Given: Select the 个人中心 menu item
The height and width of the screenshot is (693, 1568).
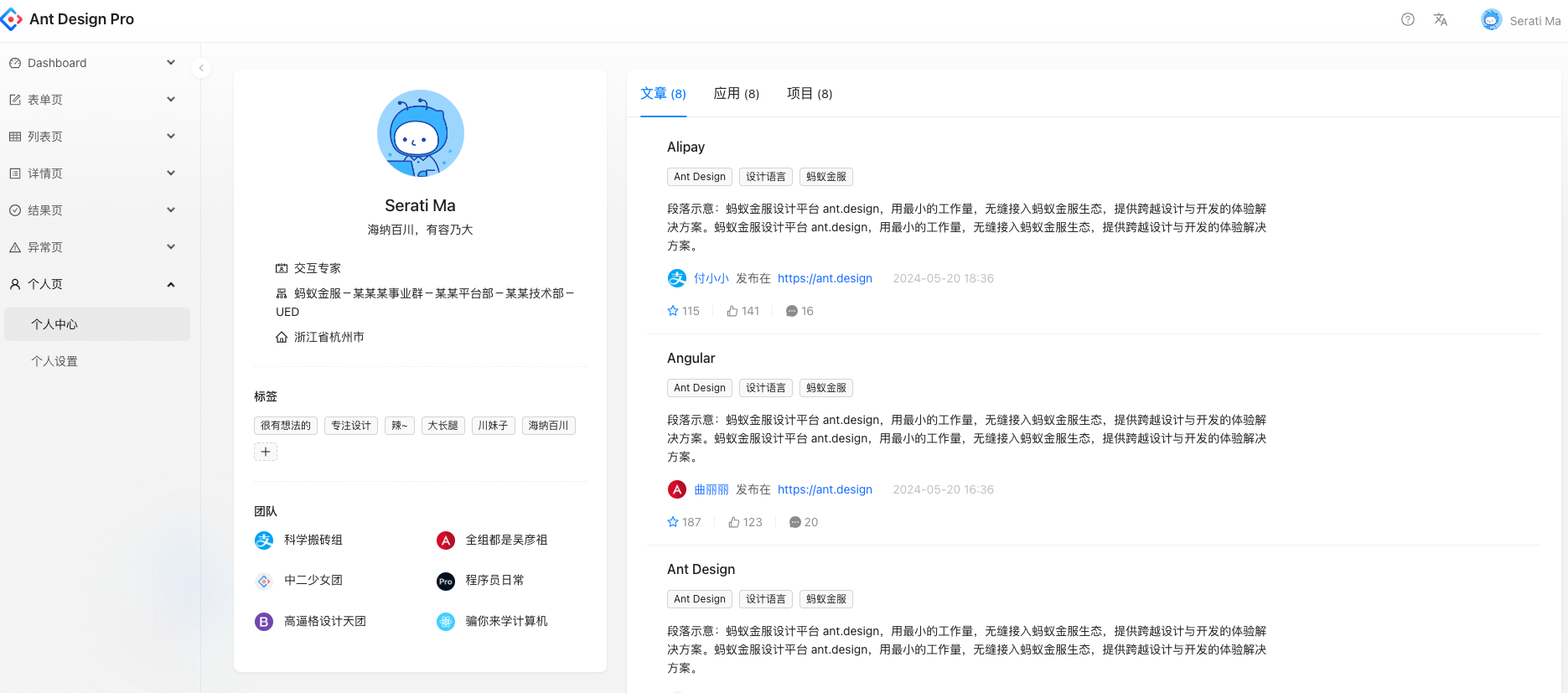Looking at the screenshot, I should pos(97,324).
